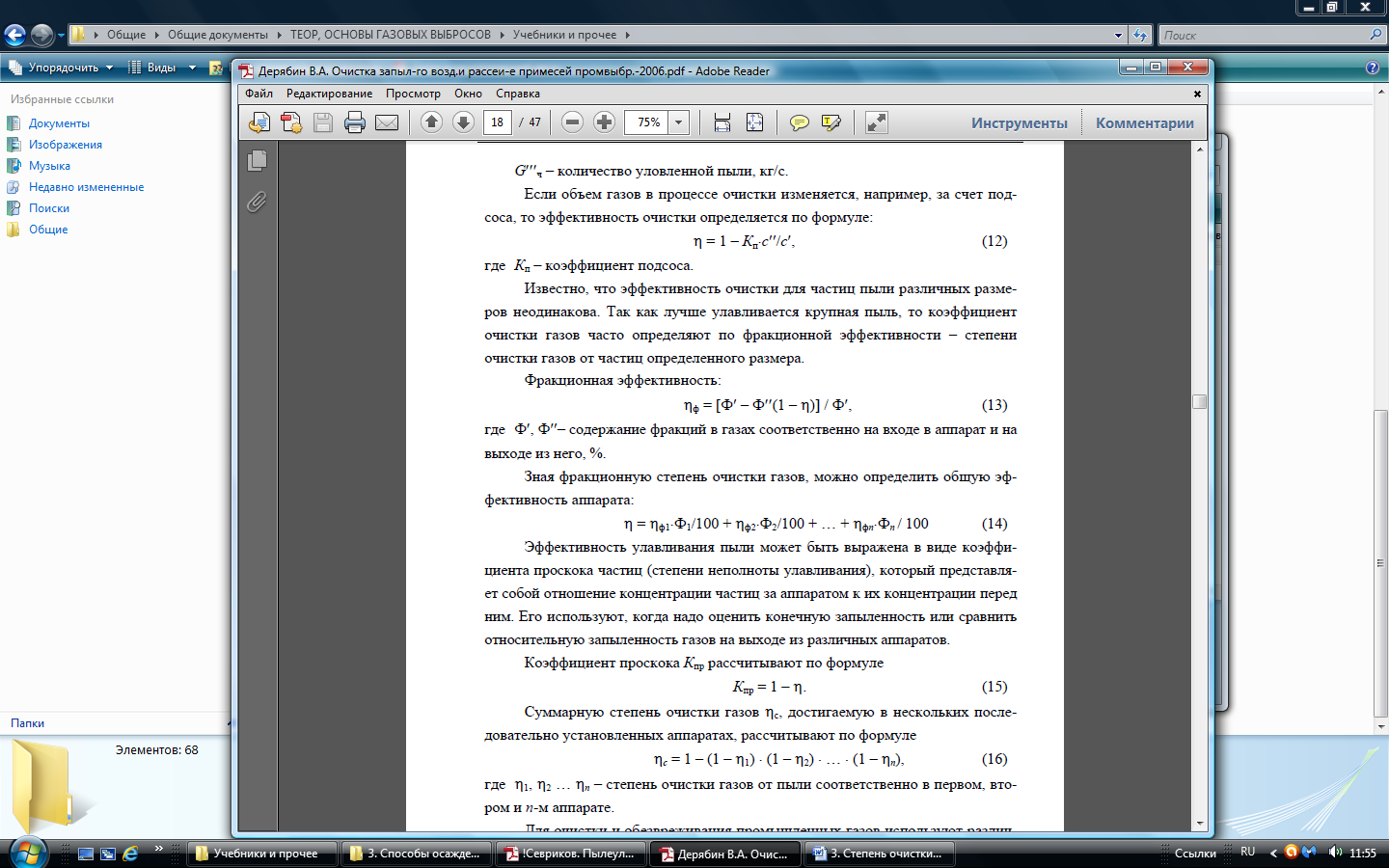The width and height of the screenshot is (1389, 868).
Task: Expand breadcrumb arrow after Учебники и прочее
Action: (x=628, y=35)
